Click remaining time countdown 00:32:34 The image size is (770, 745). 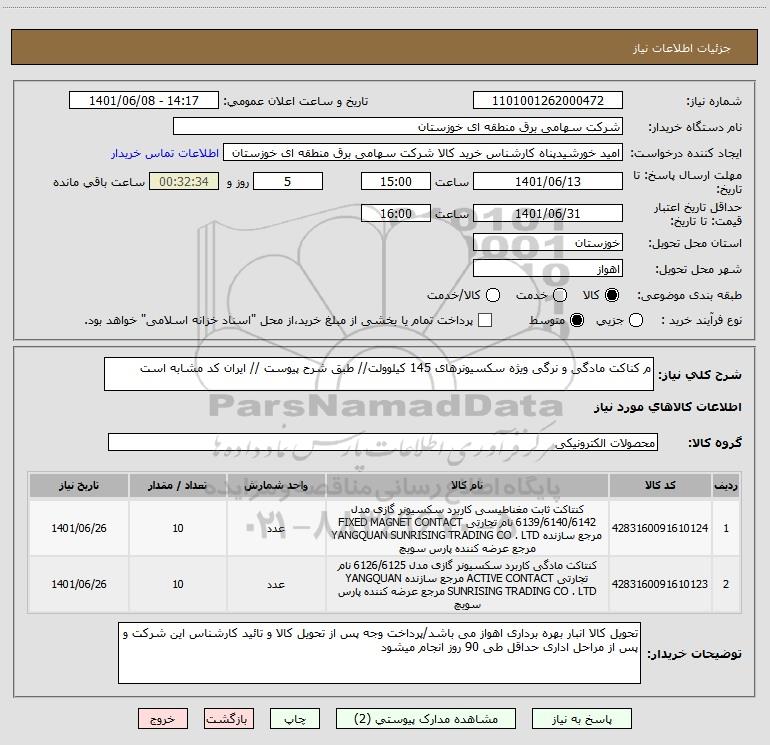[184, 182]
